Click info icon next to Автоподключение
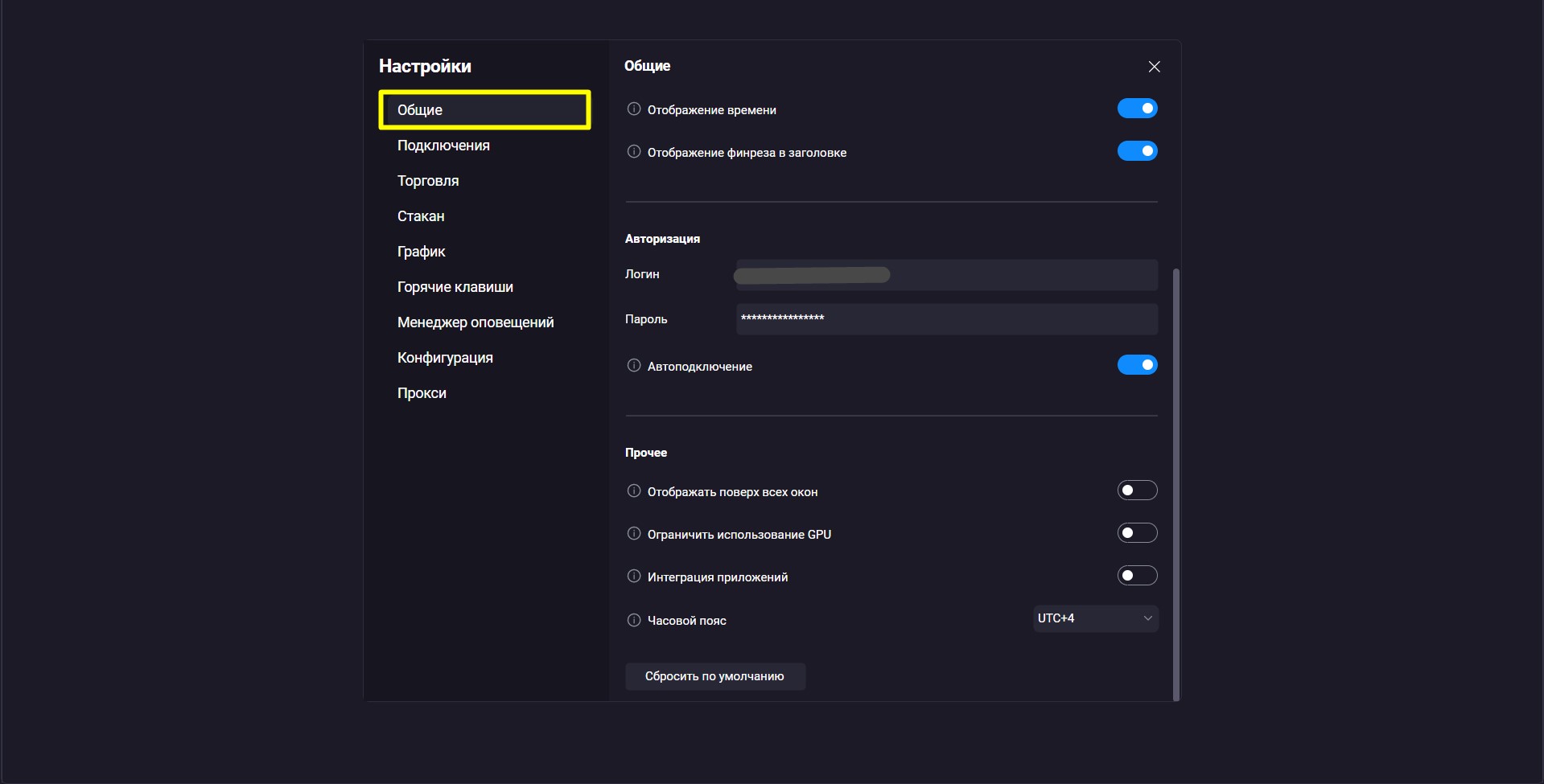This screenshot has width=1544, height=784. 634,366
